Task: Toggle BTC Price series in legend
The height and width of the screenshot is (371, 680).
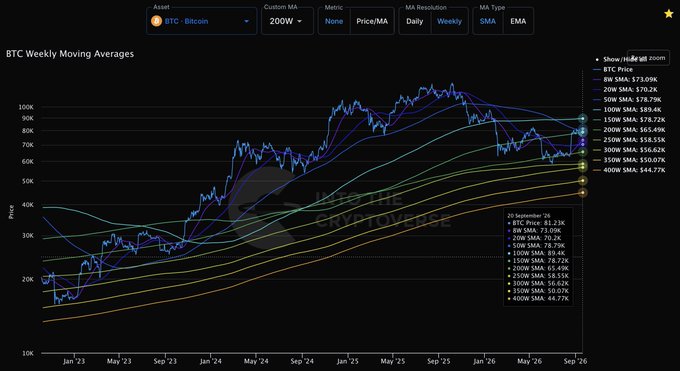Action: pos(612,69)
